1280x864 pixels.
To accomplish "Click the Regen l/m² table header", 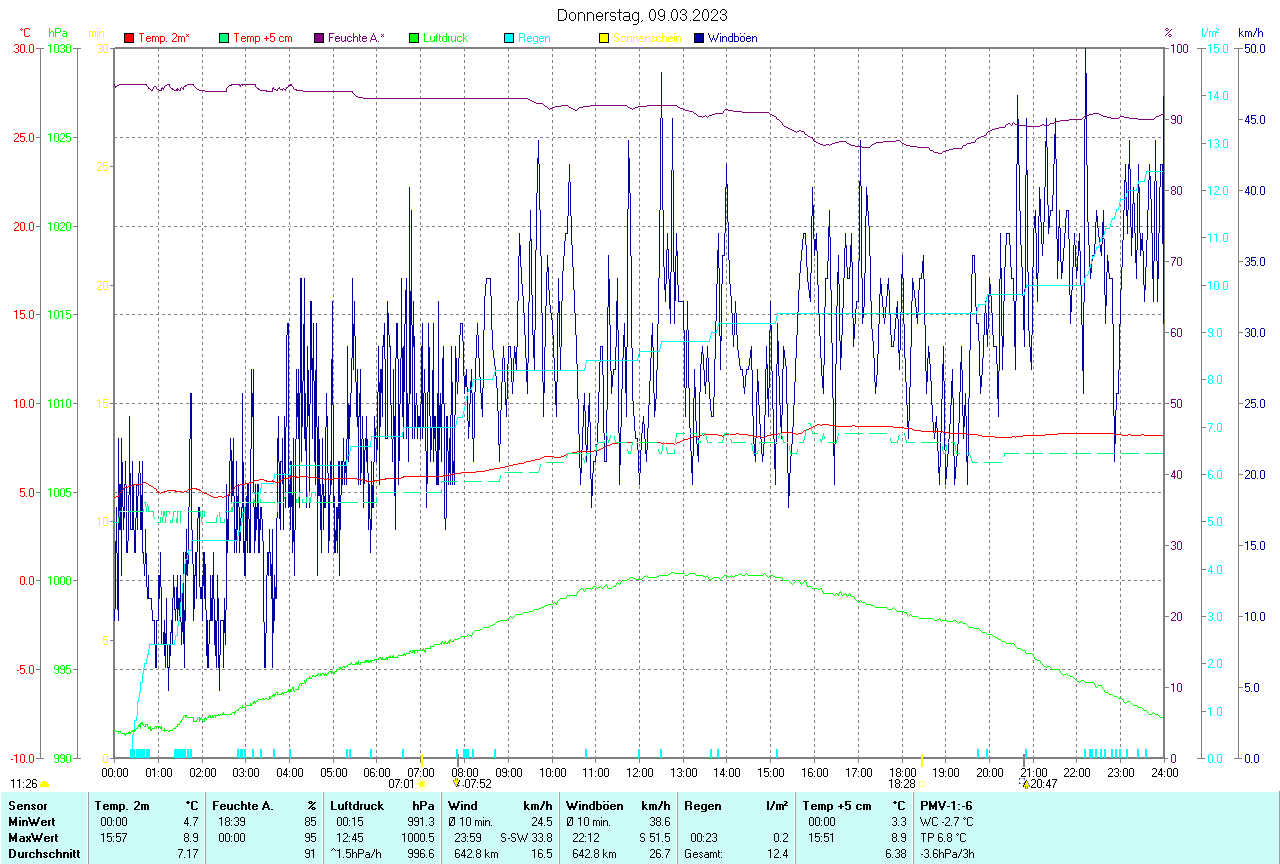I will (736, 805).
